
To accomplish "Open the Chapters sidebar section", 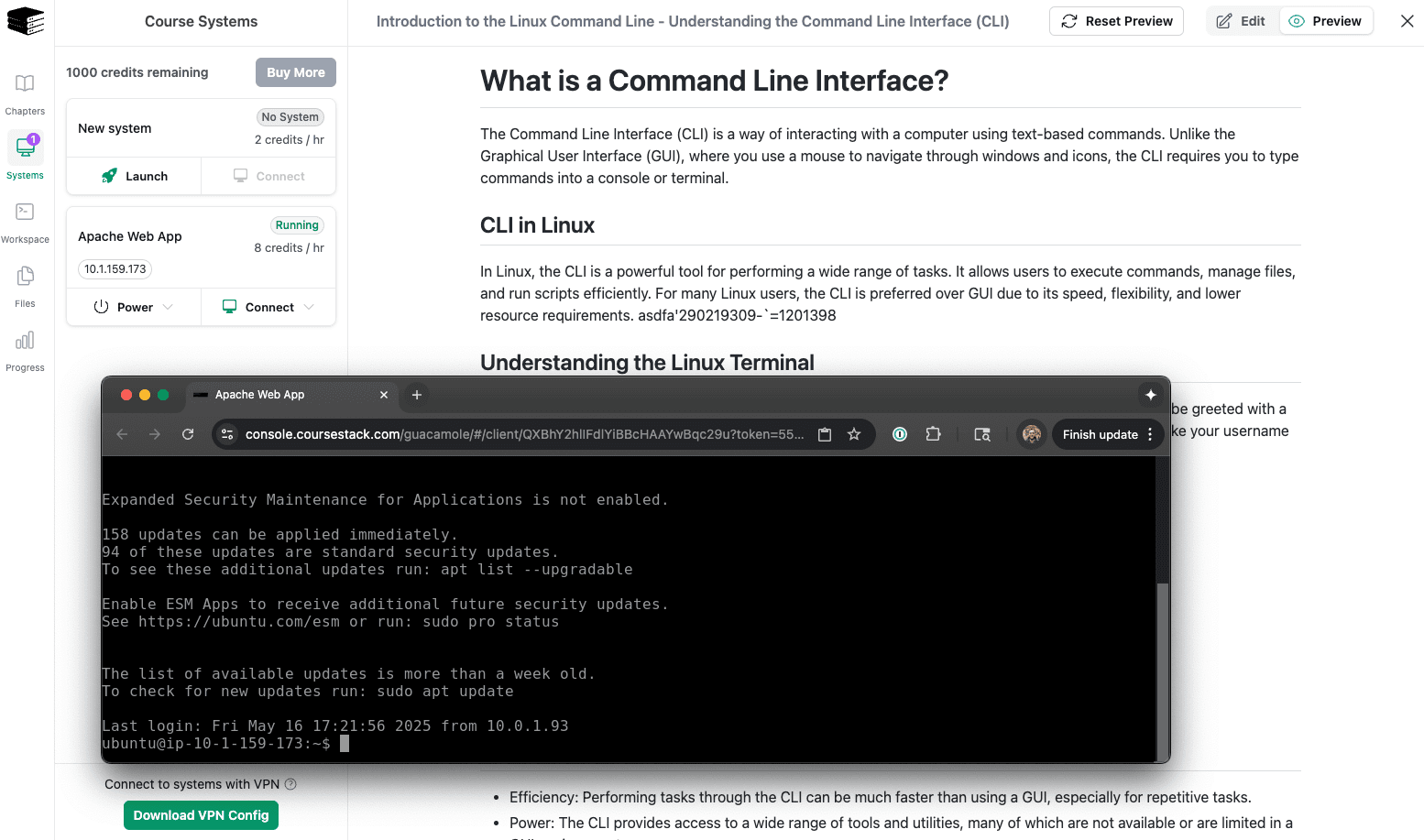I will [25, 91].
